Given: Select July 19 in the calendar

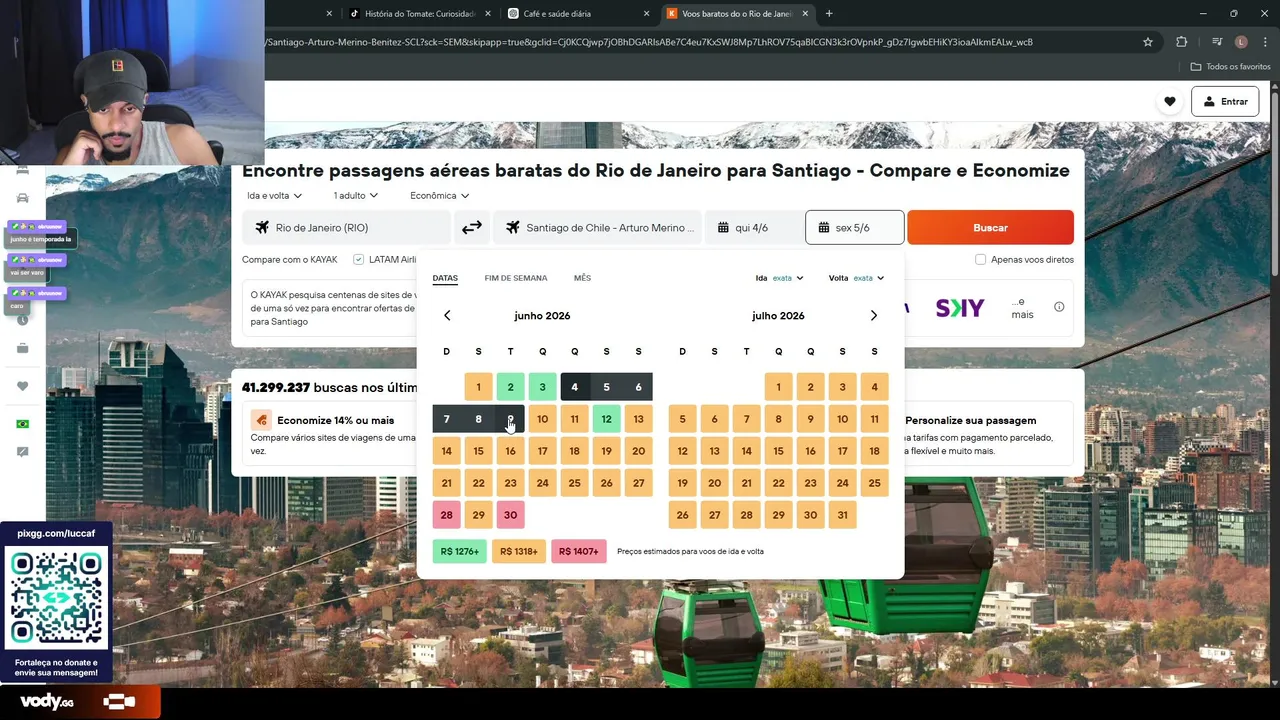Looking at the screenshot, I should (682, 483).
